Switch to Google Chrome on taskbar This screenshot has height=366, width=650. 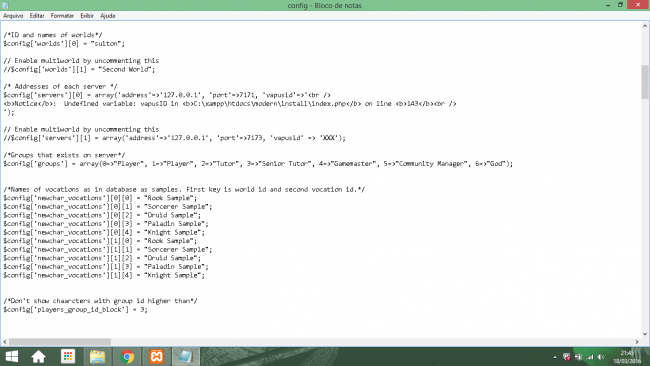pos(127,356)
